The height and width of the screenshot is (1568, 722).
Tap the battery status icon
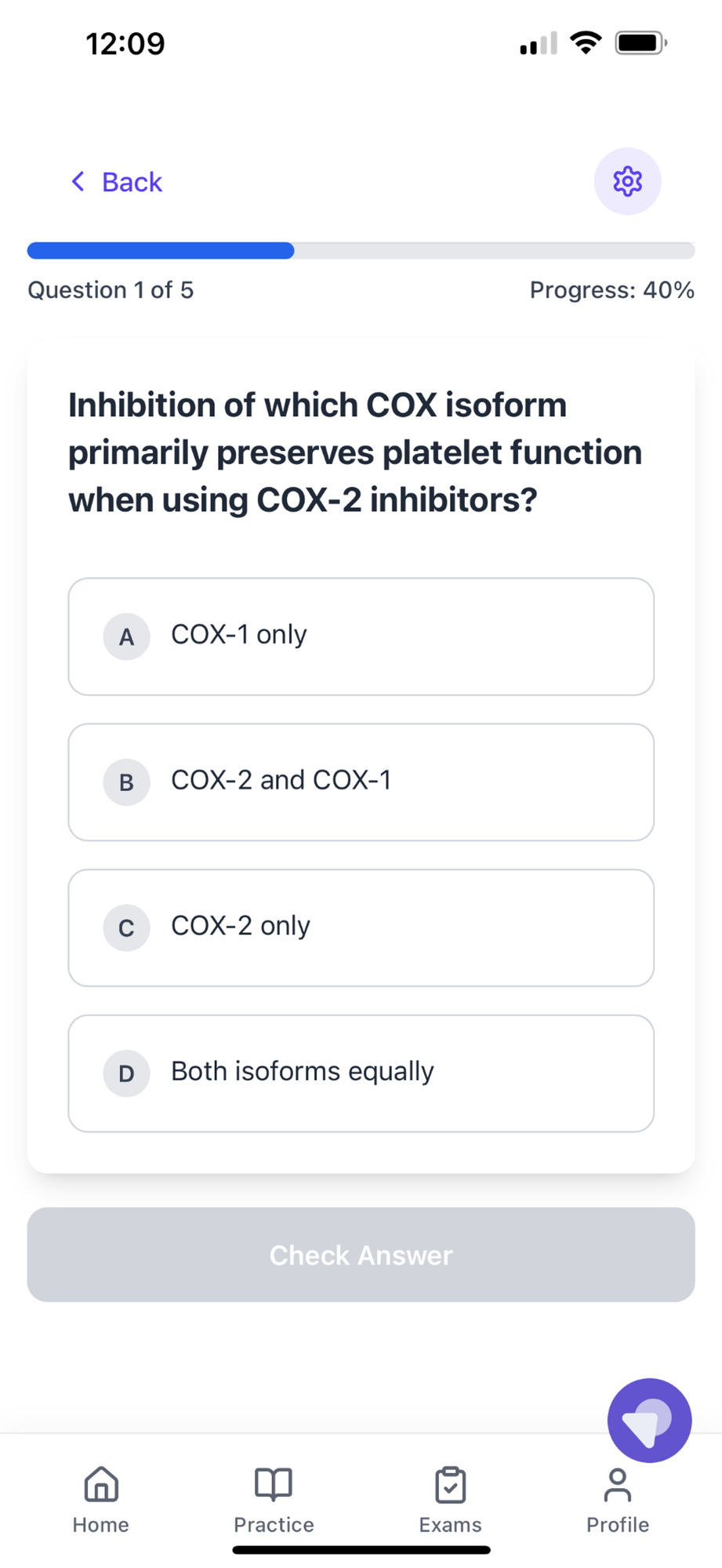tap(640, 42)
